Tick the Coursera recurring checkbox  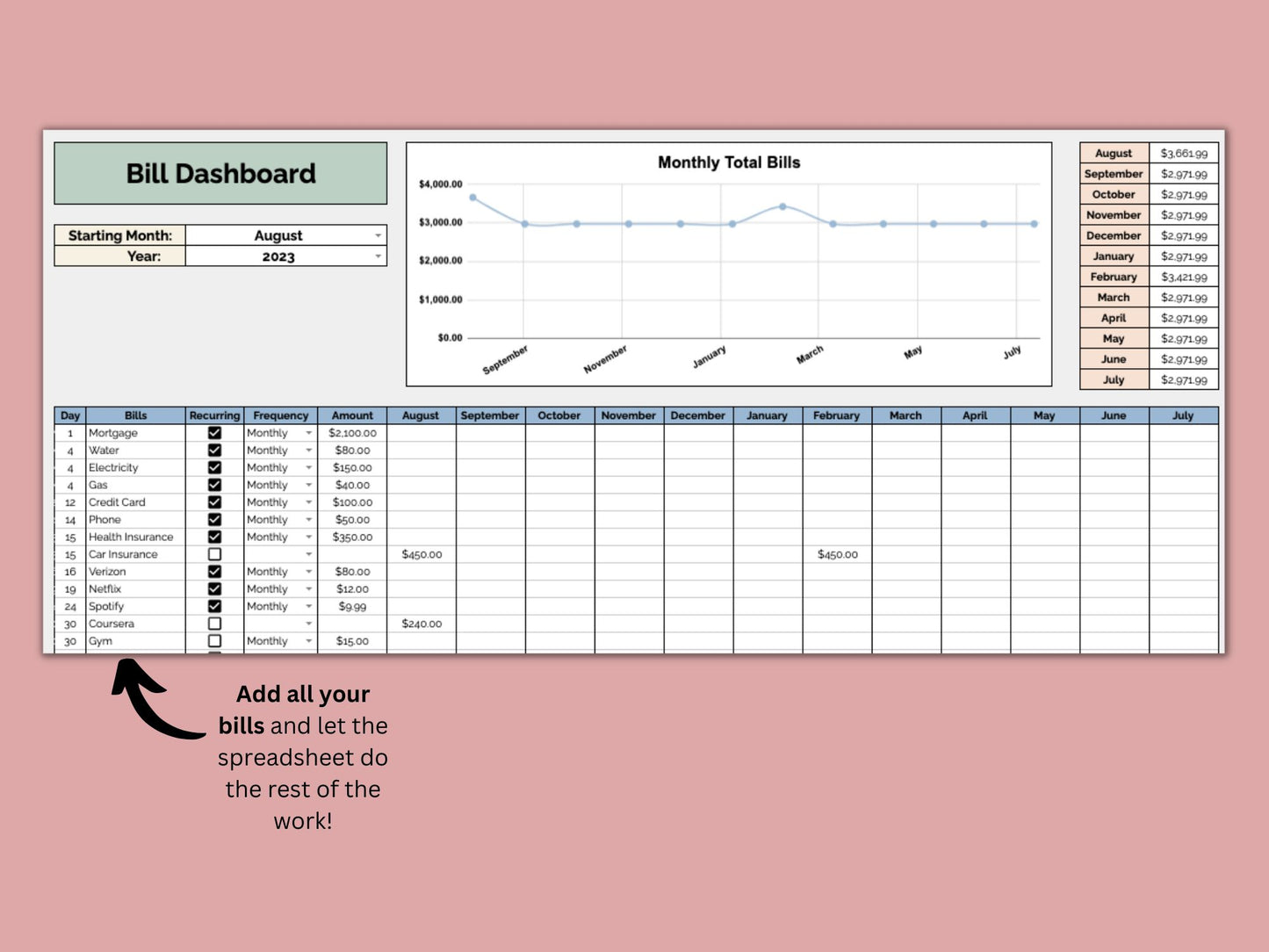click(214, 624)
